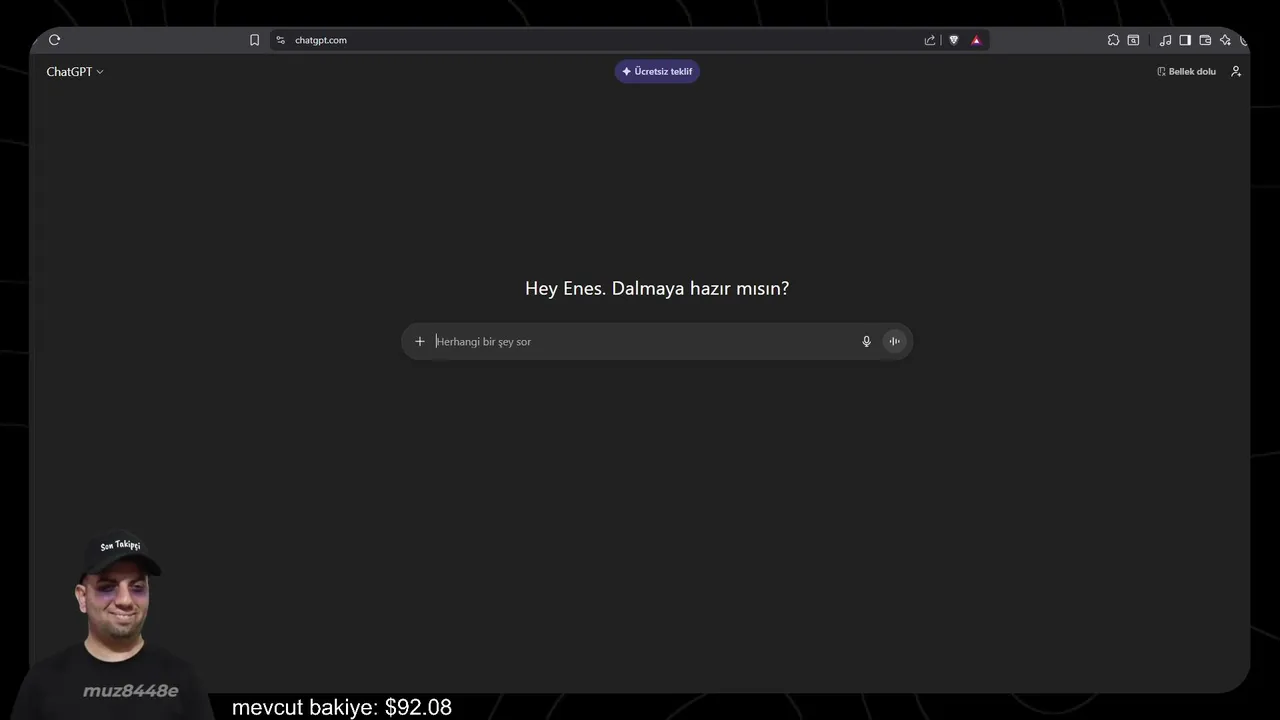Open Brave Shields lion icon

click(x=954, y=40)
